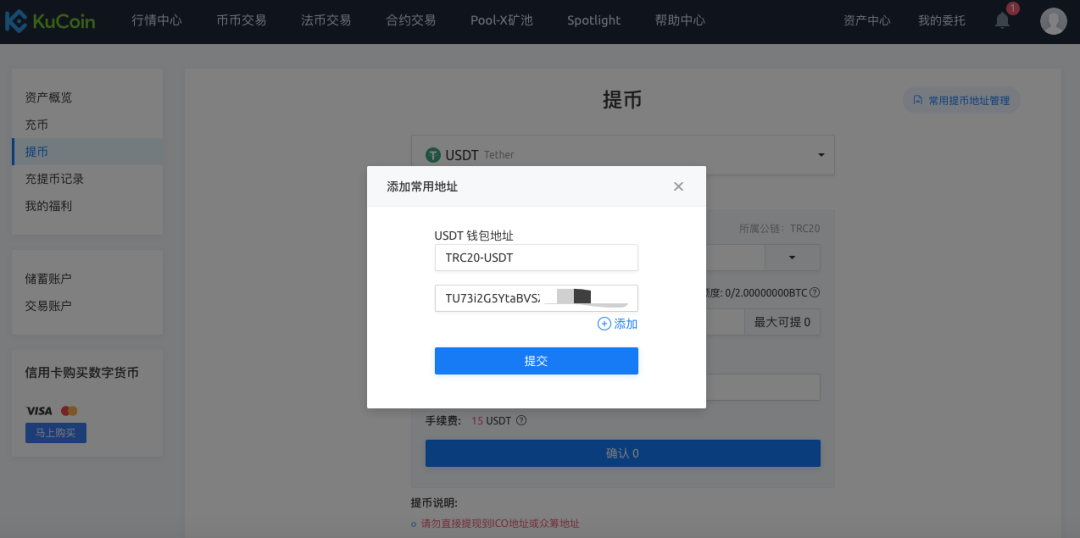Click the KuCoin logo
Screen dimensions: 1080x538
pos(49,21)
